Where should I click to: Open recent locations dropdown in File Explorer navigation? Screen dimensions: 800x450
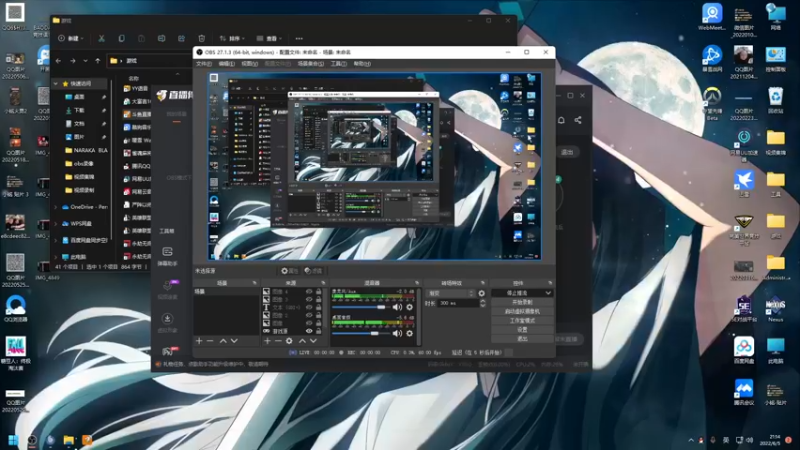point(85,61)
